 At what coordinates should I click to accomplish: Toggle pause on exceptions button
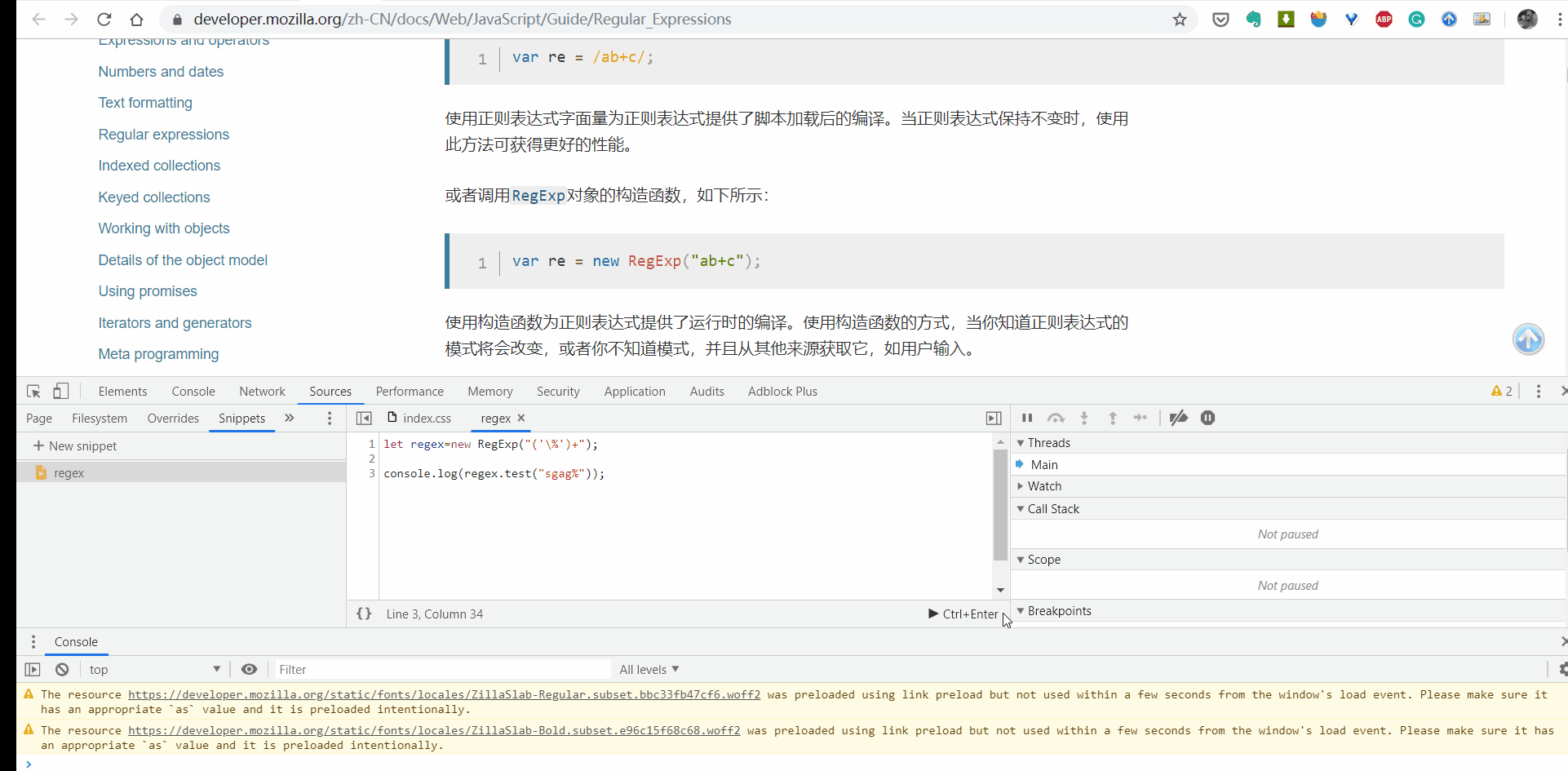point(1207,418)
